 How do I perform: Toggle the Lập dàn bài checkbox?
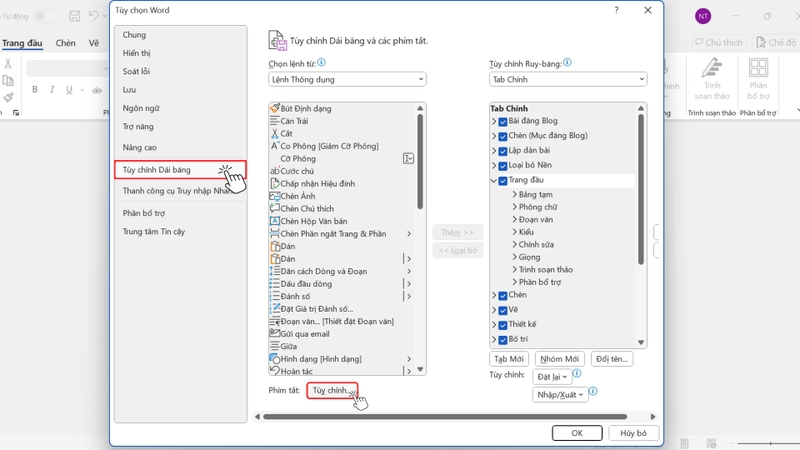tap(503, 151)
